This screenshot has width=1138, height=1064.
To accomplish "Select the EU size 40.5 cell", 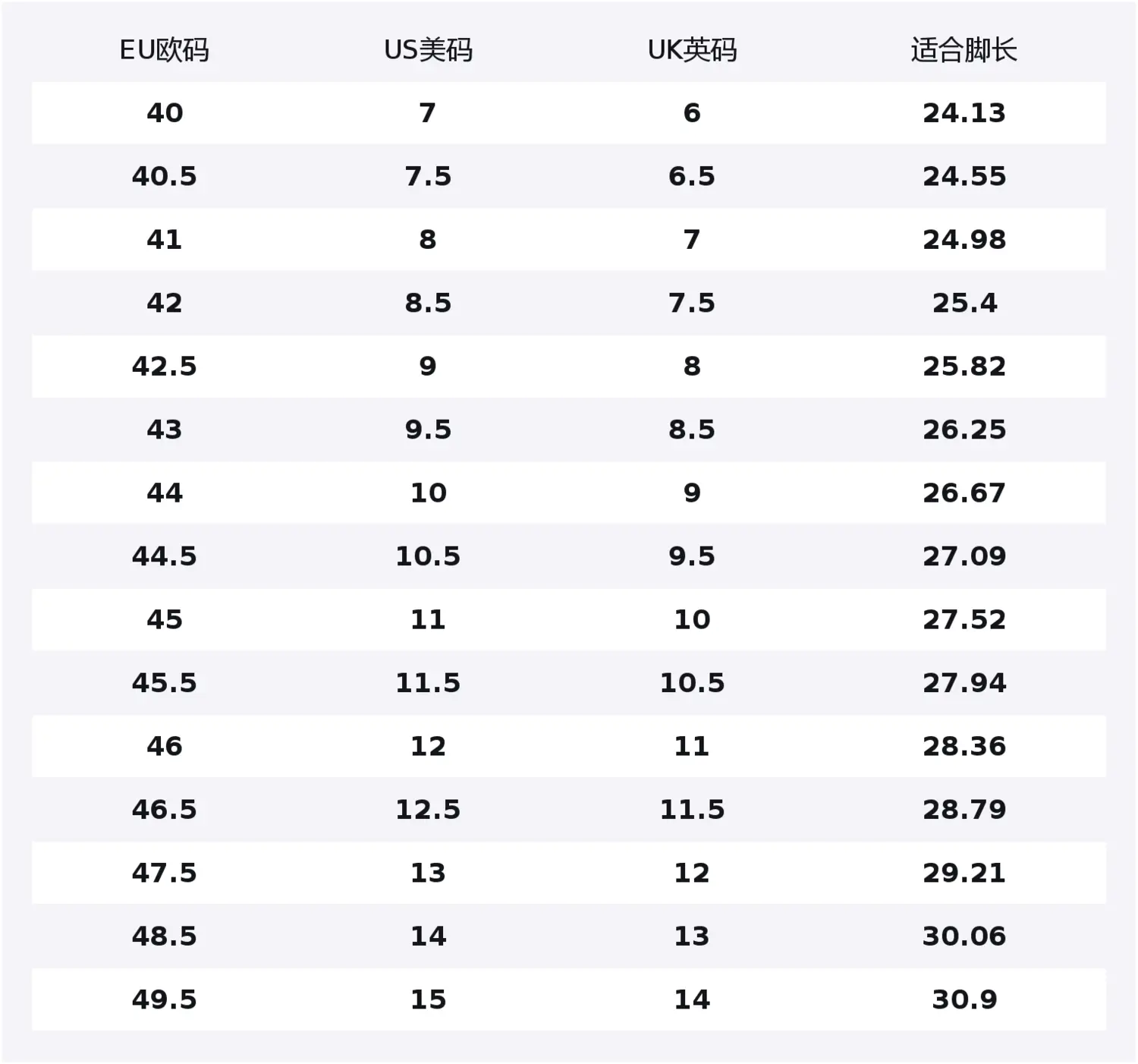I will (x=165, y=176).
